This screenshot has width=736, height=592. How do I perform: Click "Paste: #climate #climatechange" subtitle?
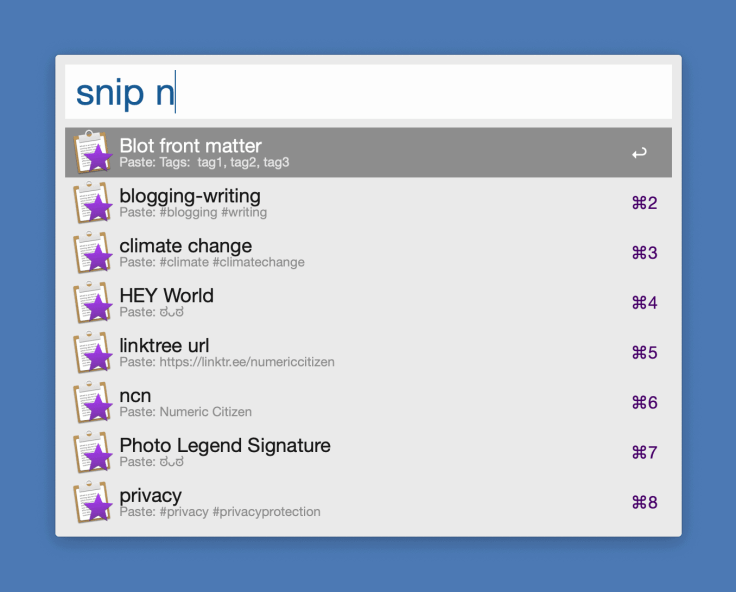pos(212,262)
